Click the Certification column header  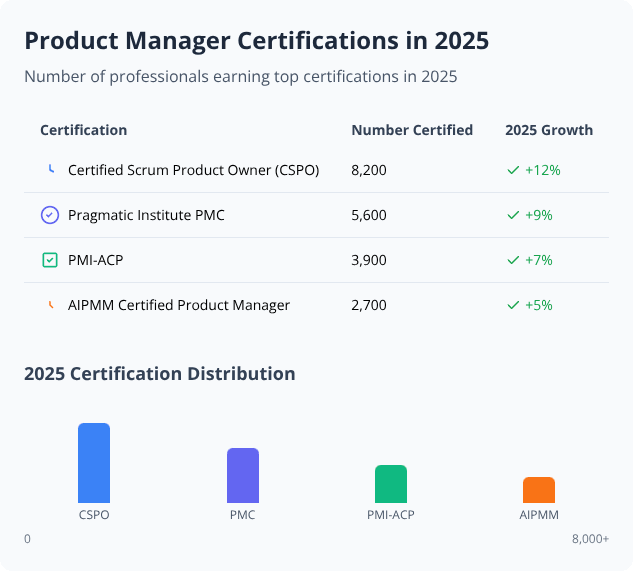(x=83, y=130)
